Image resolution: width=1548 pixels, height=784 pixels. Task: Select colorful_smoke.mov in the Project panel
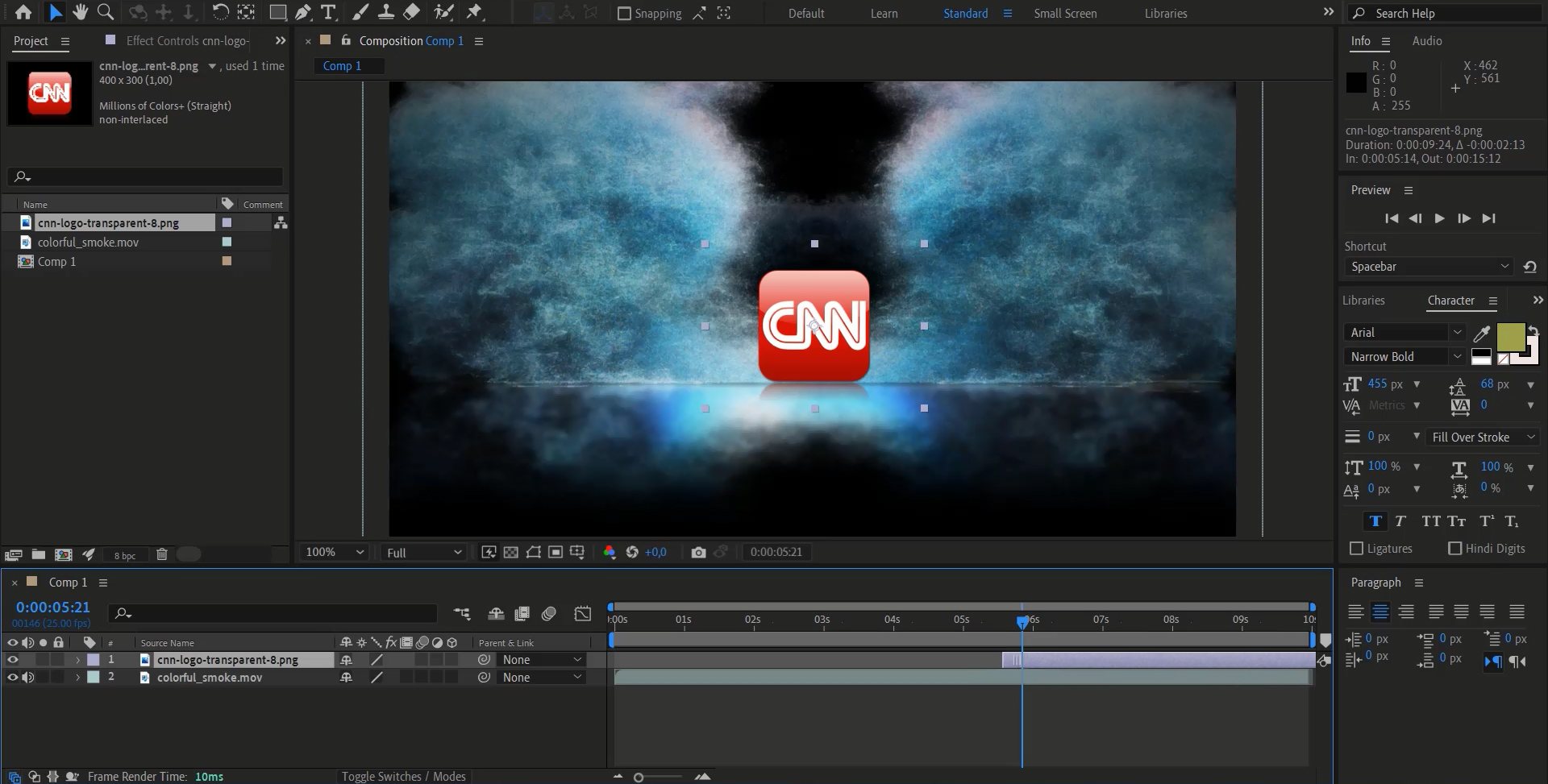point(88,243)
